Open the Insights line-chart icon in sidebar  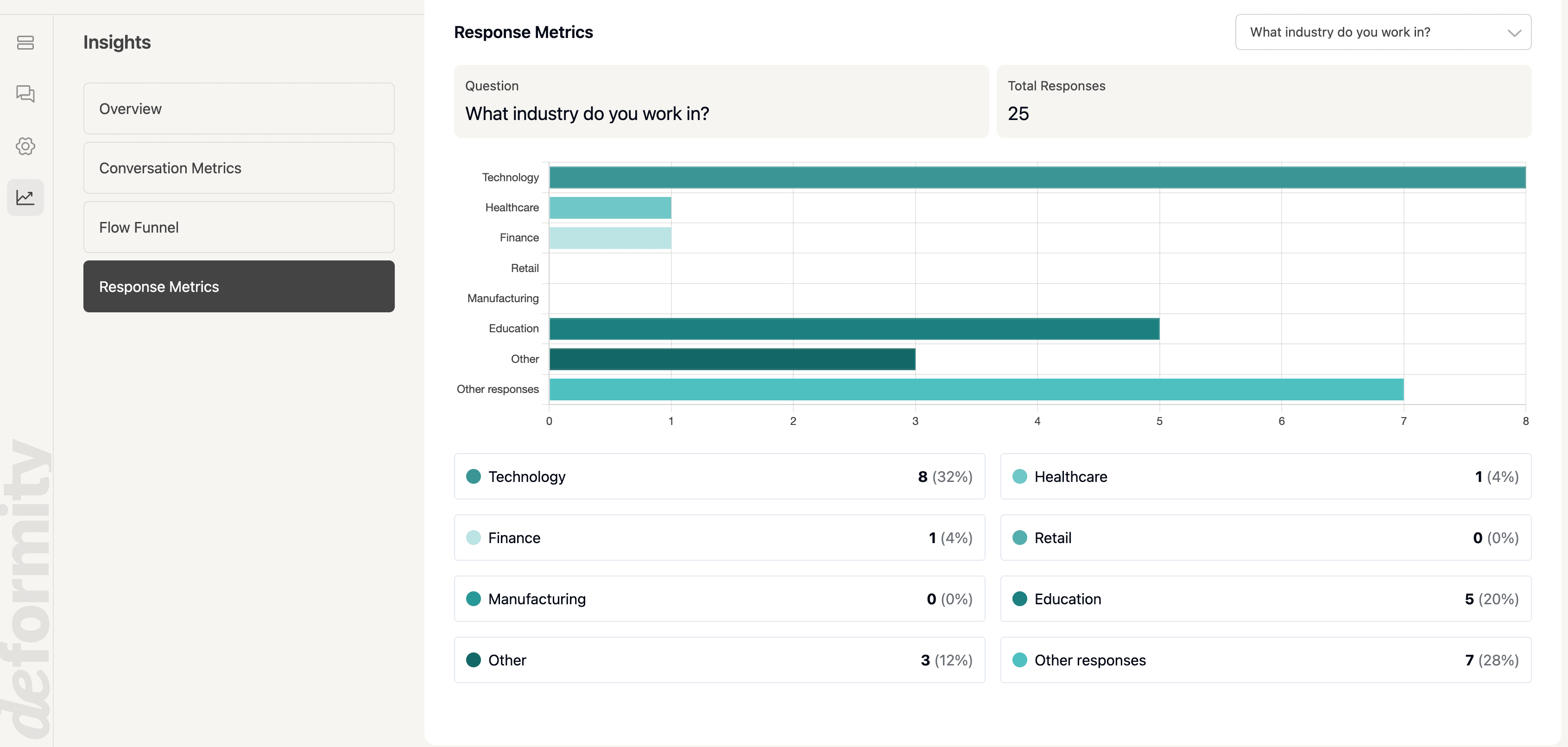tap(25, 197)
